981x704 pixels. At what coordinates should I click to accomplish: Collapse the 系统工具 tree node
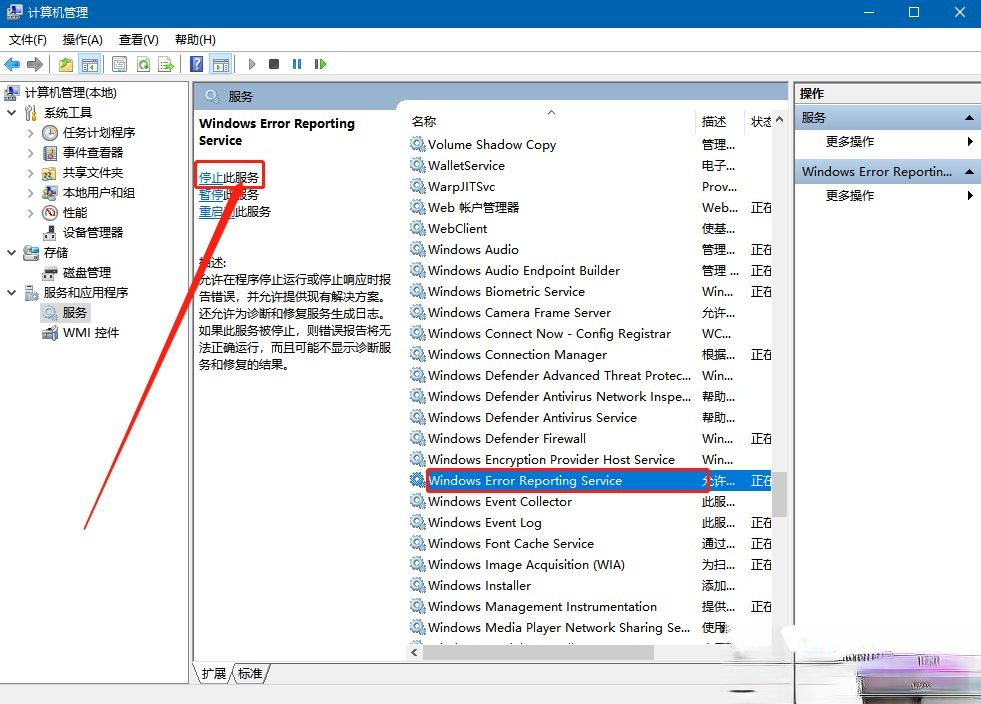coord(11,113)
